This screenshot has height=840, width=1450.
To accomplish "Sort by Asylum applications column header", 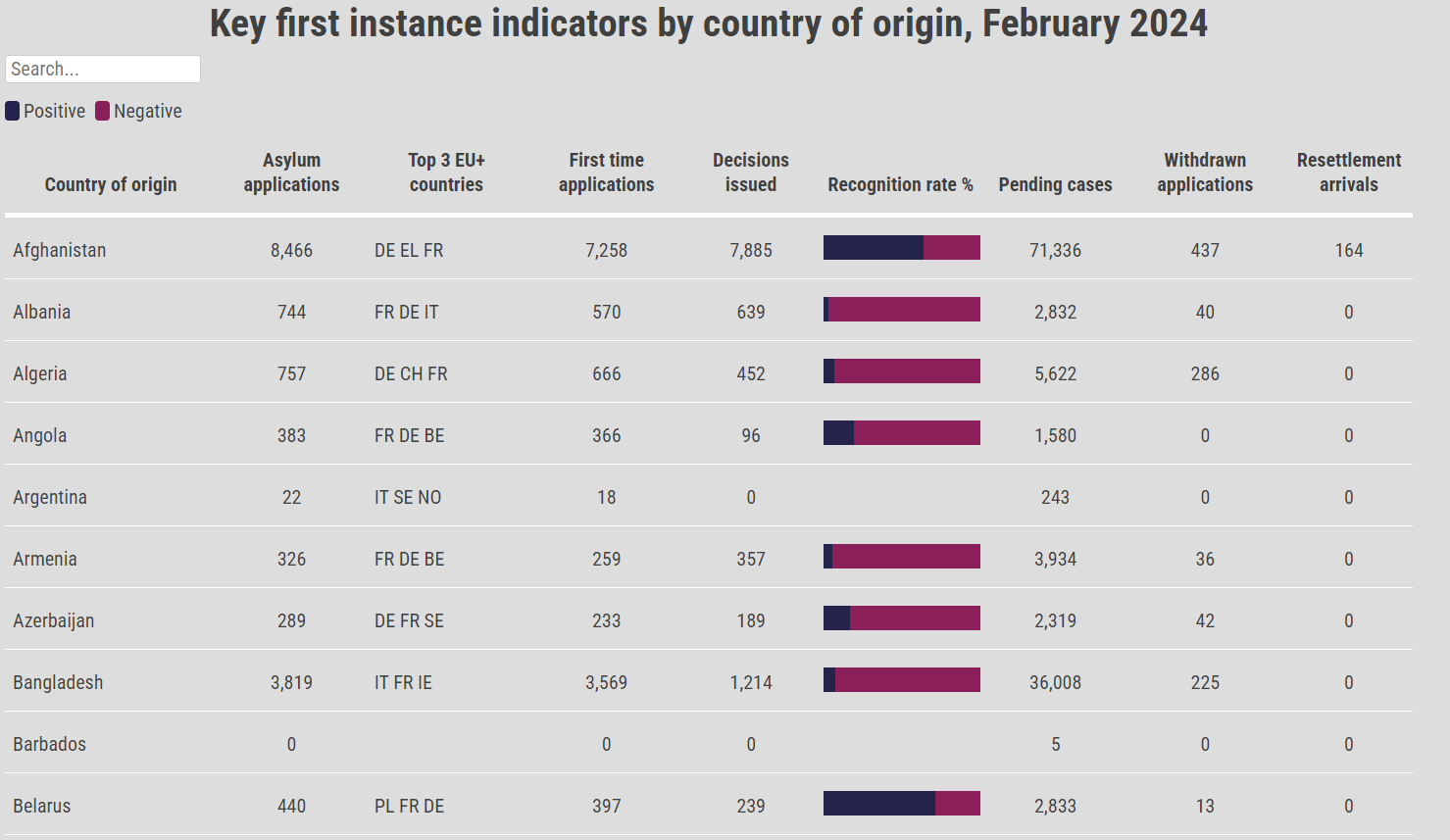I will click(291, 173).
